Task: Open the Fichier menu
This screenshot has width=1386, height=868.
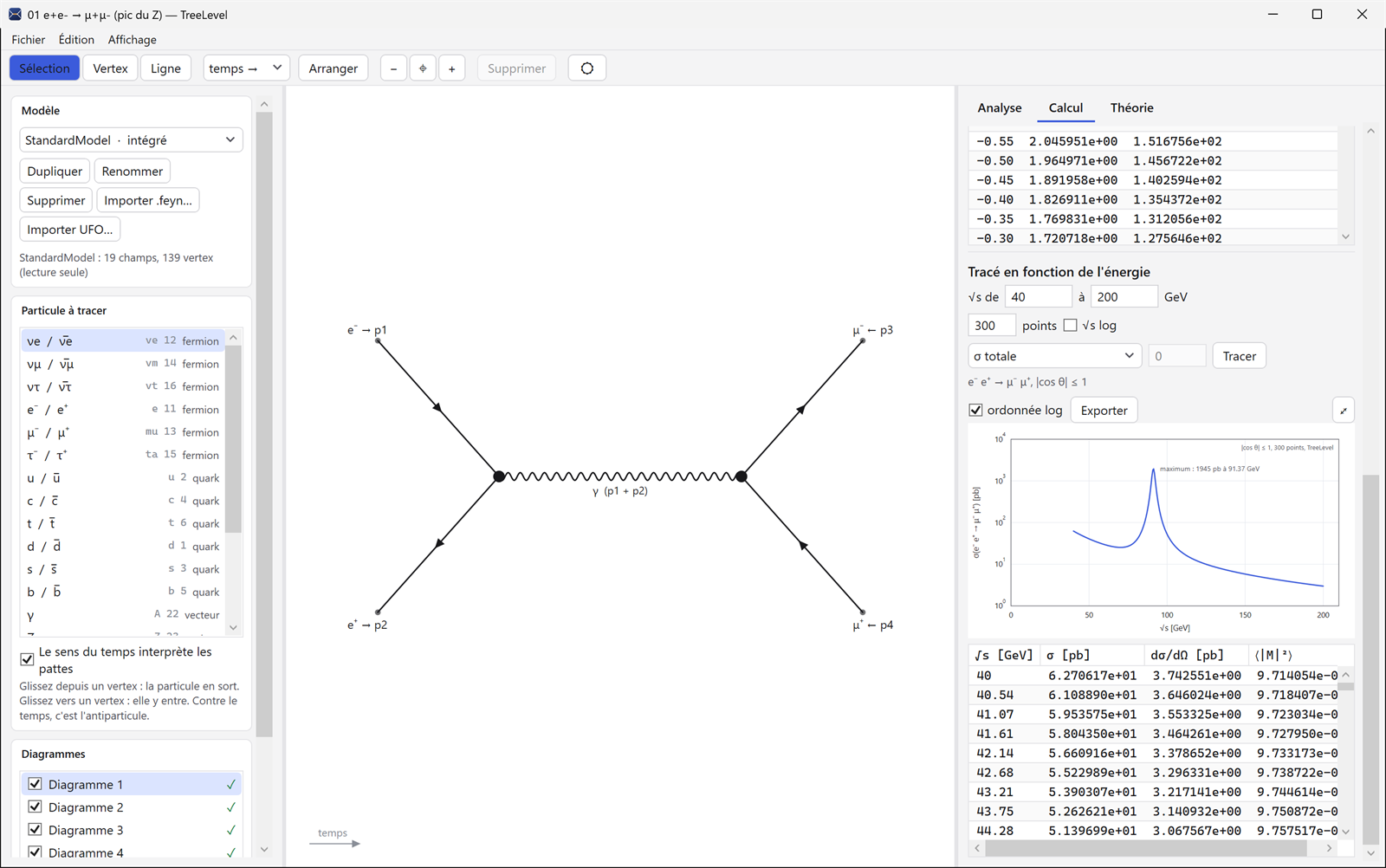Action: pos(29,40)
